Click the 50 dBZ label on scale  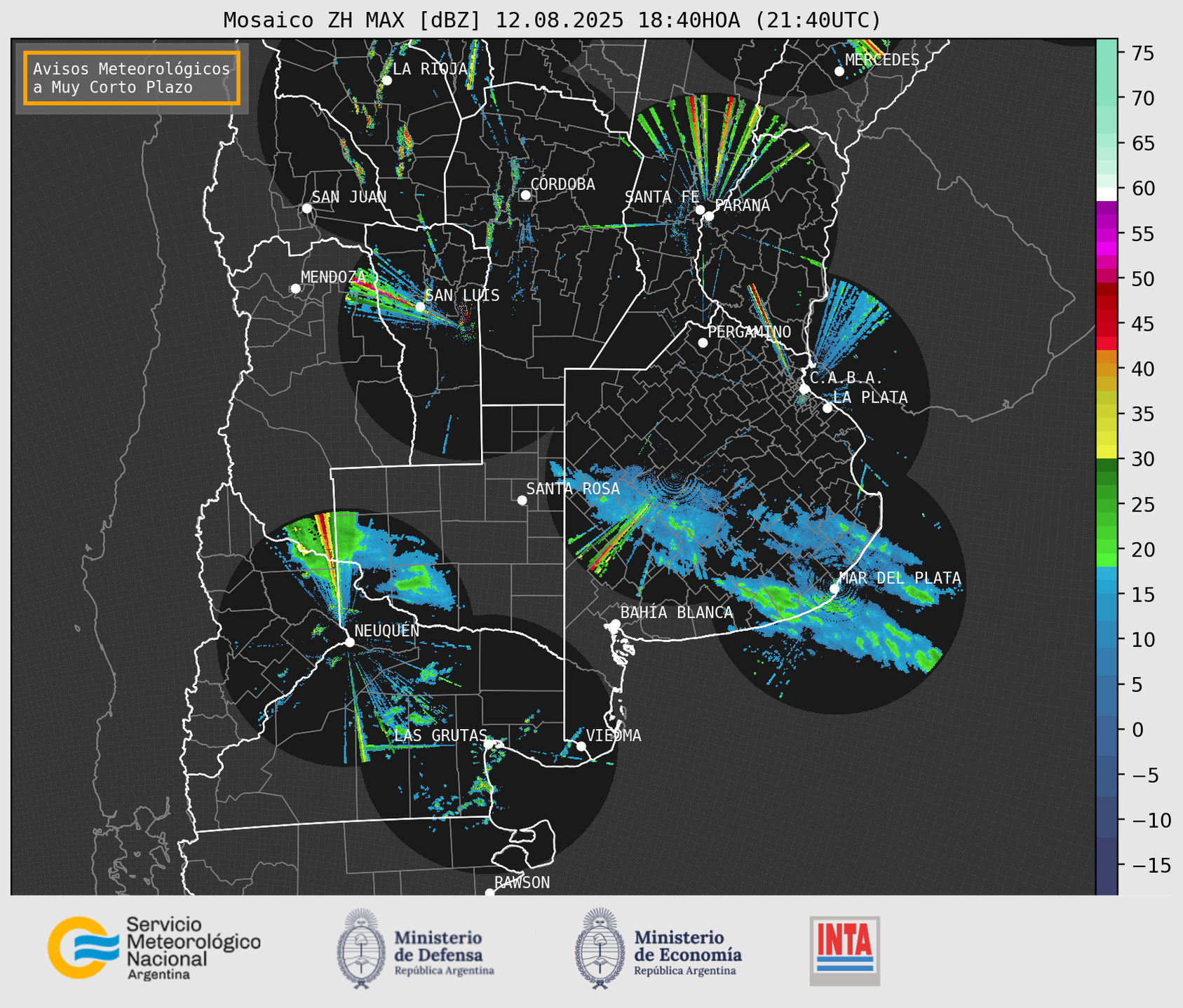(x=1143, y=279)
